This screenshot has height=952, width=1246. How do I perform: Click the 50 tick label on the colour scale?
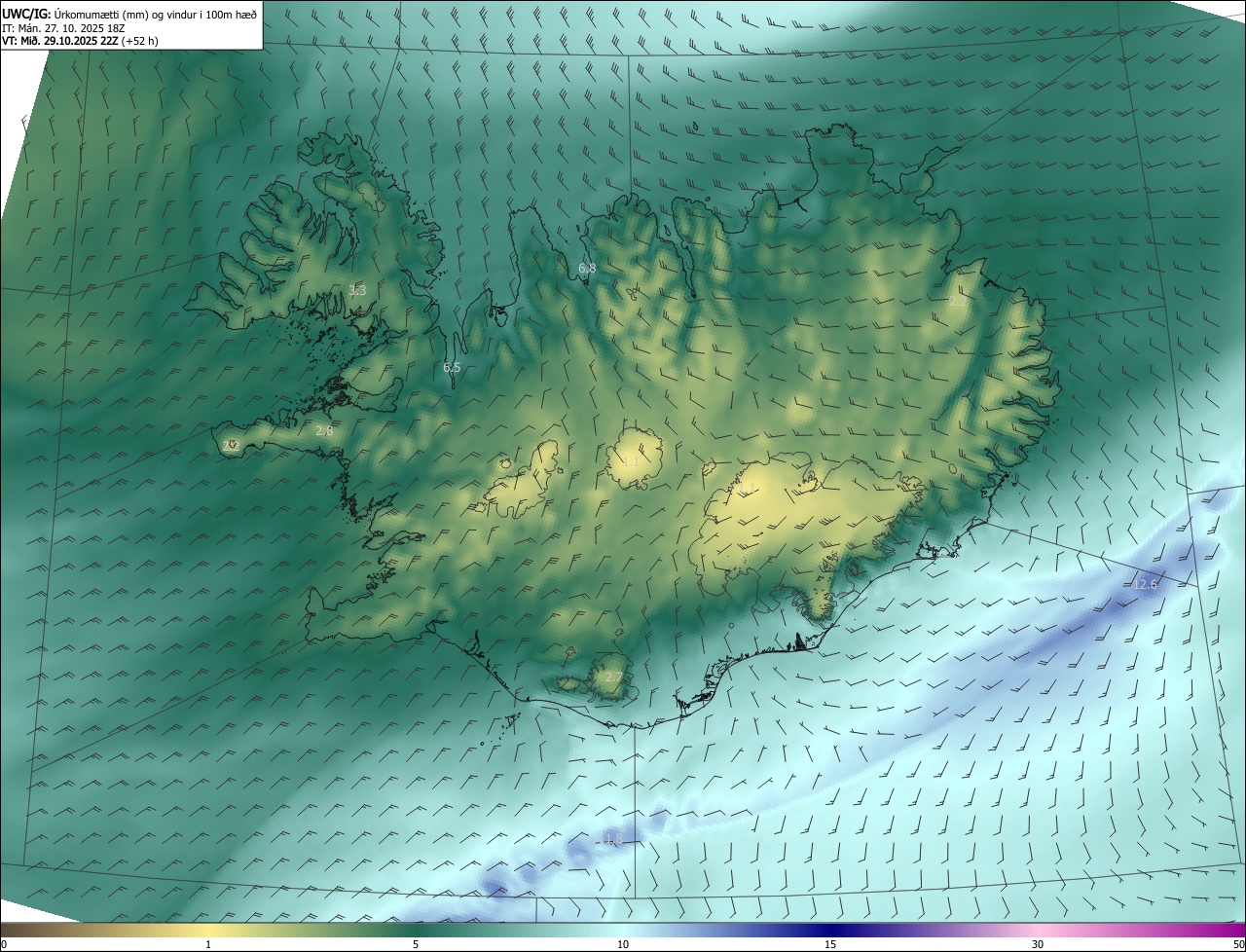coord(1238,944)
